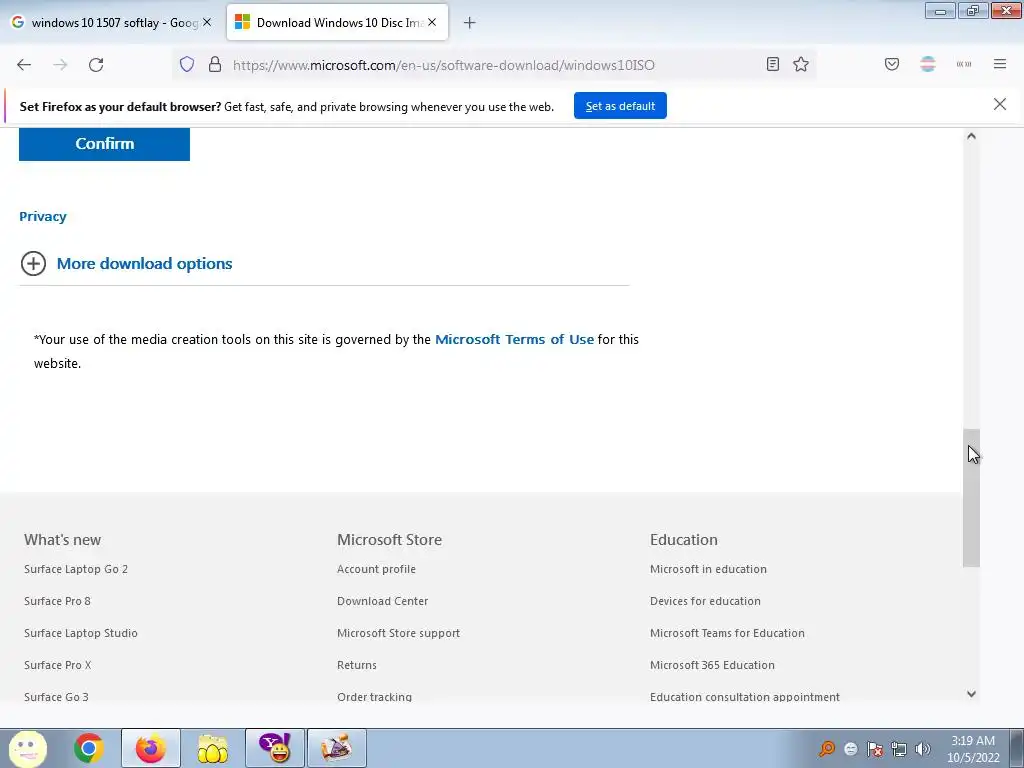Open Surface Laptop Studio link

click(81, 633)
